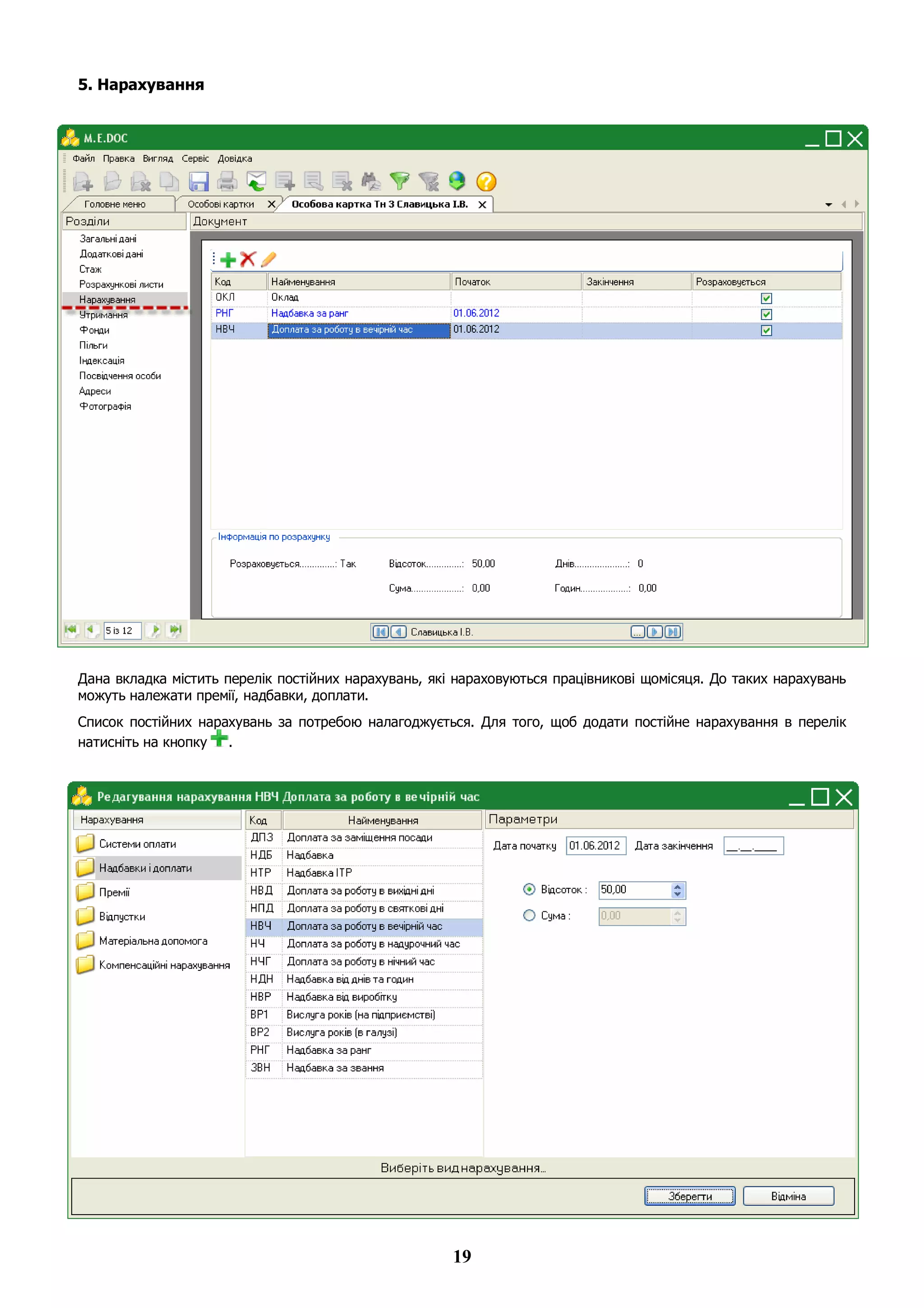Screen dimensions: 924x1308
Task: Increase Відсоток value with spinner up arrow
Action: pos(677,886)
